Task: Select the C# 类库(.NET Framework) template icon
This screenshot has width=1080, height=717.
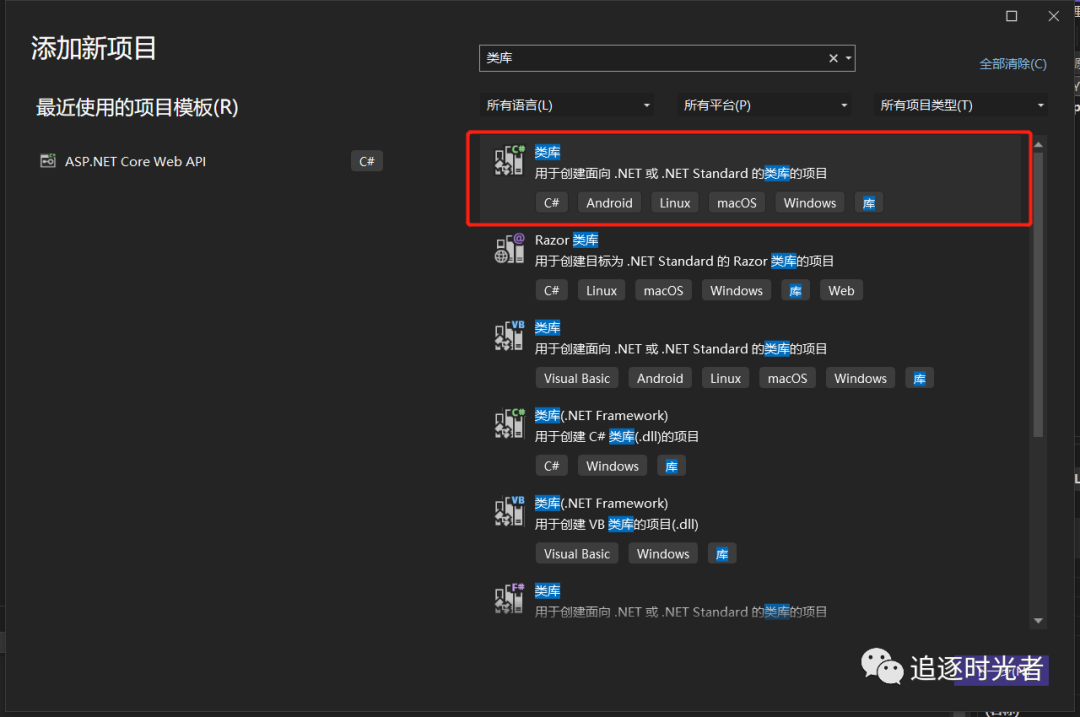Action: pos(510,424)
